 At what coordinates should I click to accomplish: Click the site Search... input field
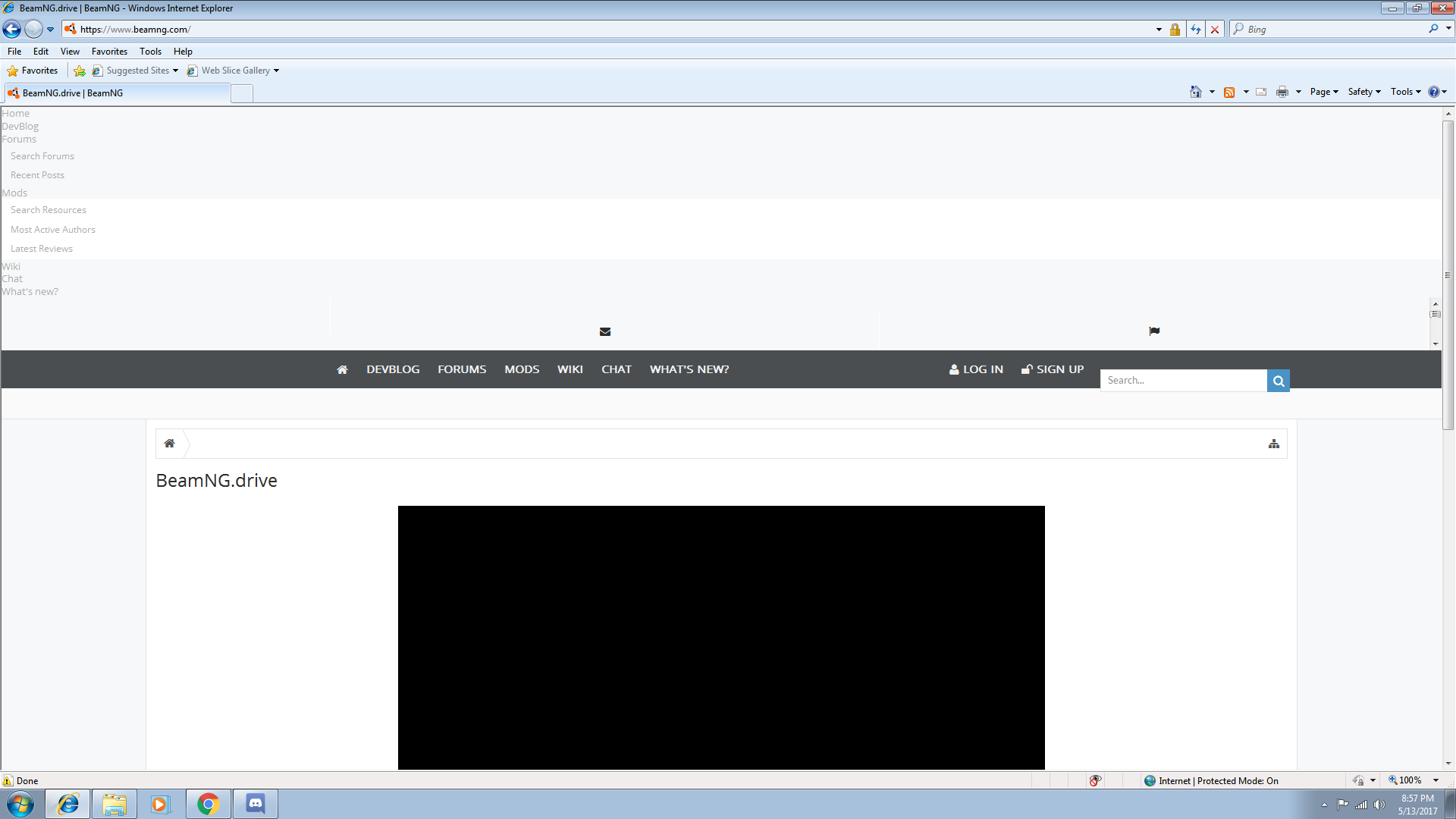[x=1184, y=381]
